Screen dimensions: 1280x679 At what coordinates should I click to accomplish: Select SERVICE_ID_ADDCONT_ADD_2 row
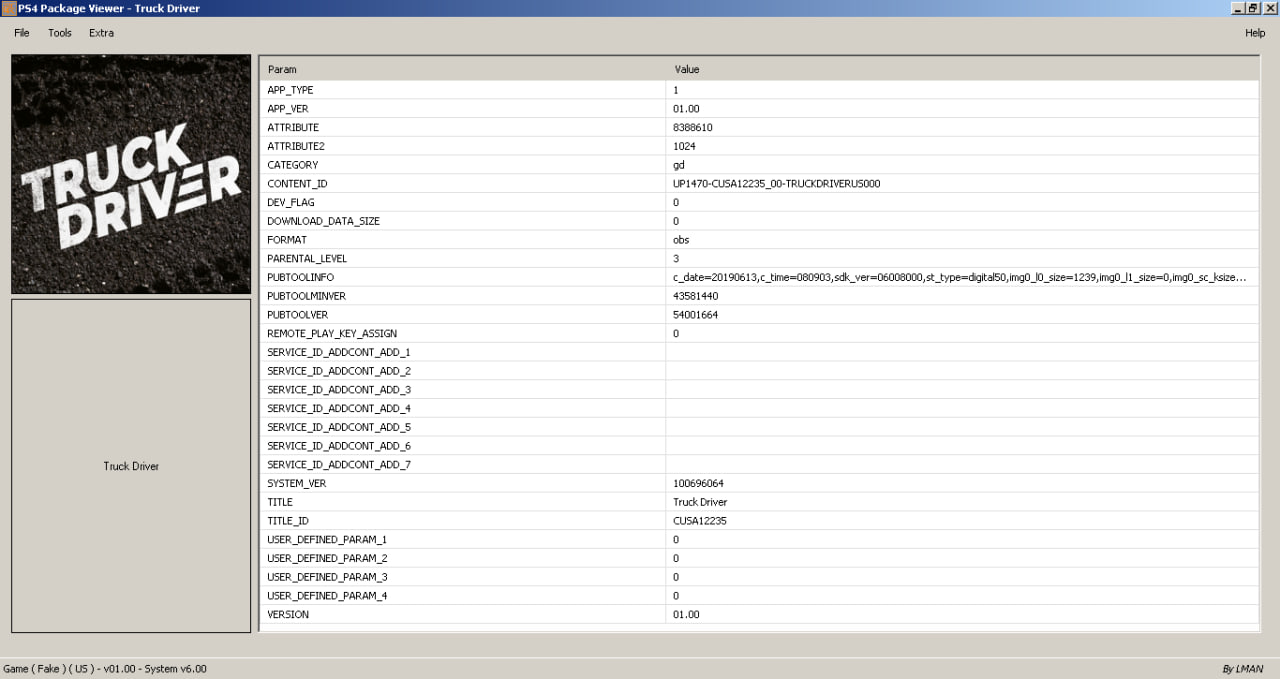pos(760,371)
